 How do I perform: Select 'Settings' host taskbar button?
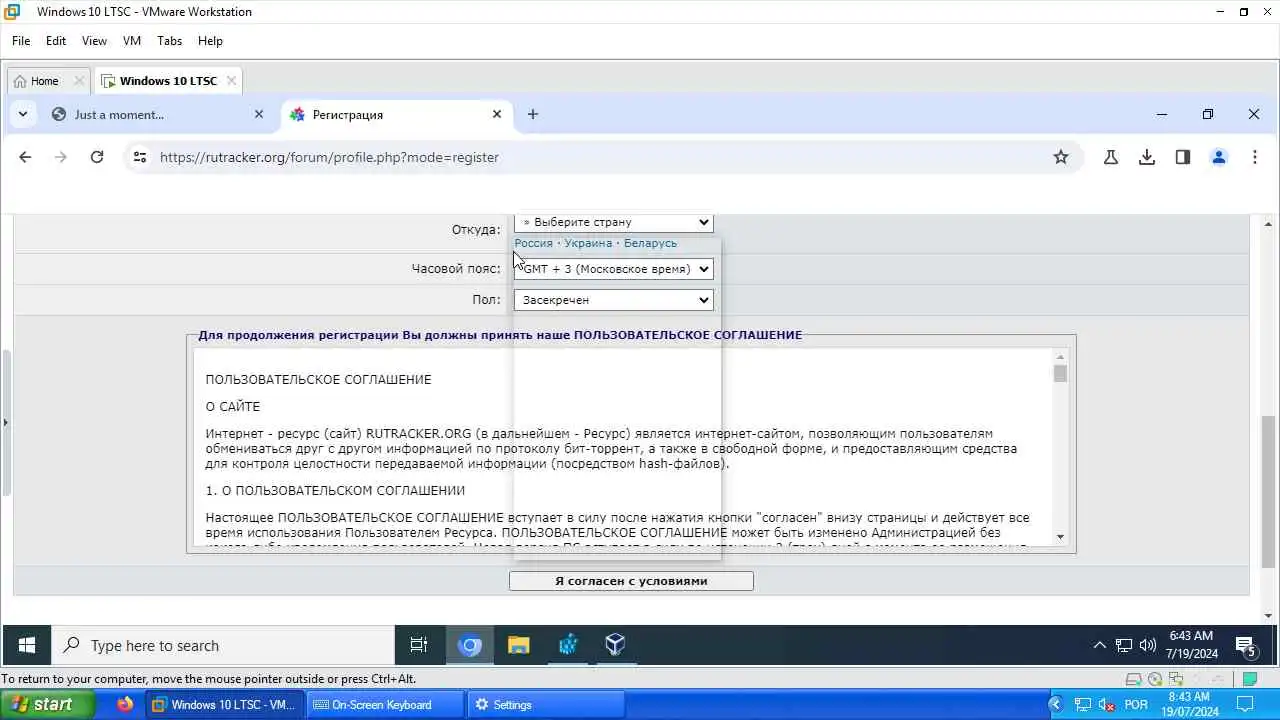(545, 705)
